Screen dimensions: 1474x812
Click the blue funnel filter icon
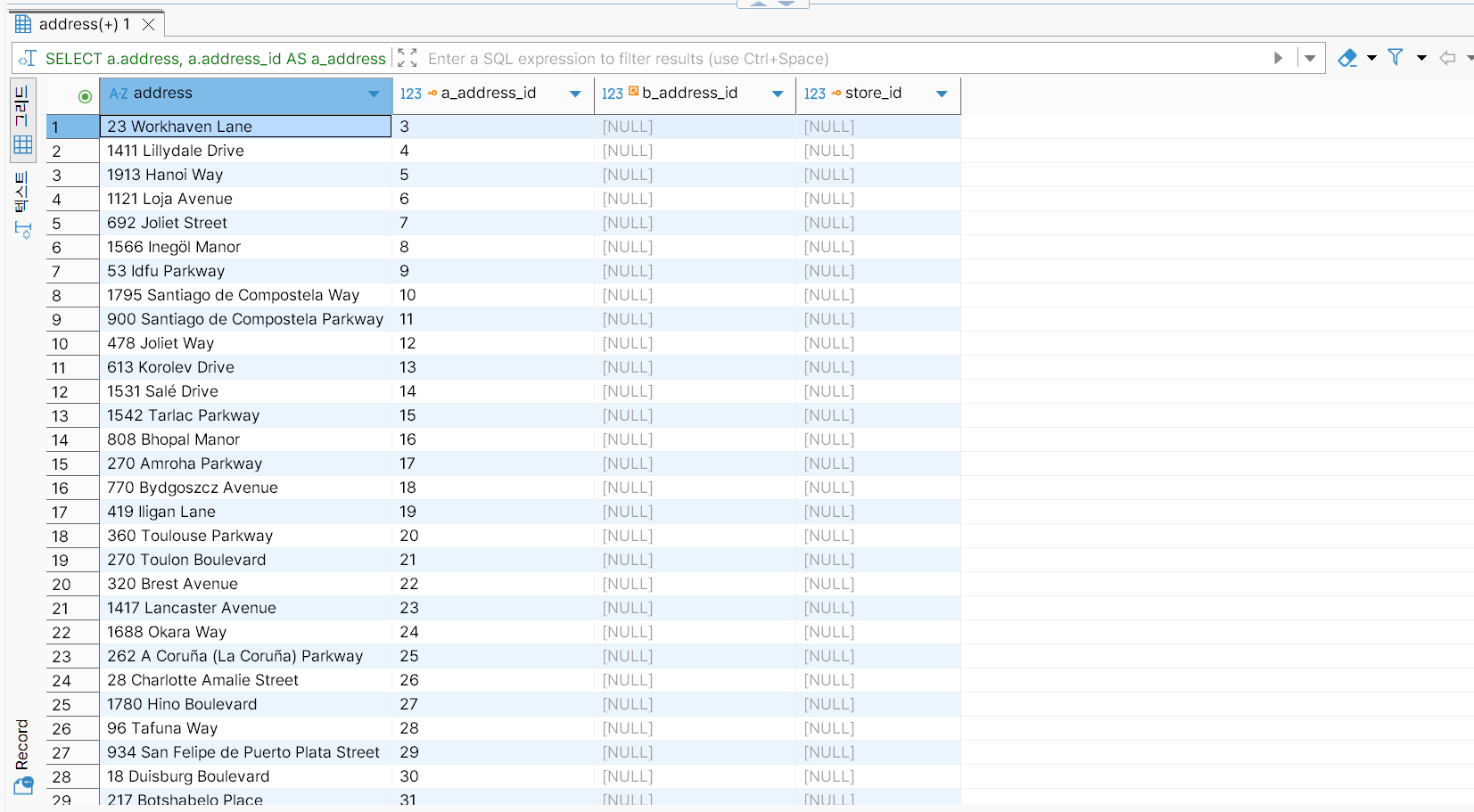tap(1396, 58)
